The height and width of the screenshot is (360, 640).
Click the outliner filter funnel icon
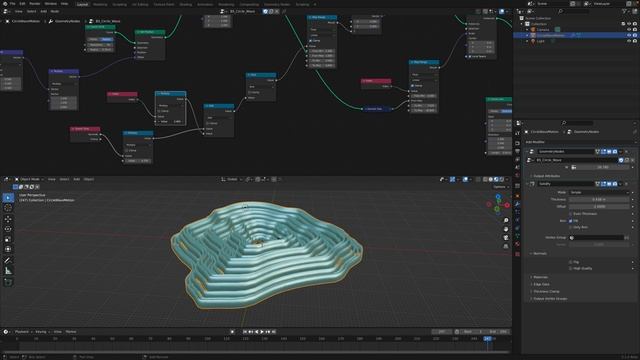(x=625, y=11)
